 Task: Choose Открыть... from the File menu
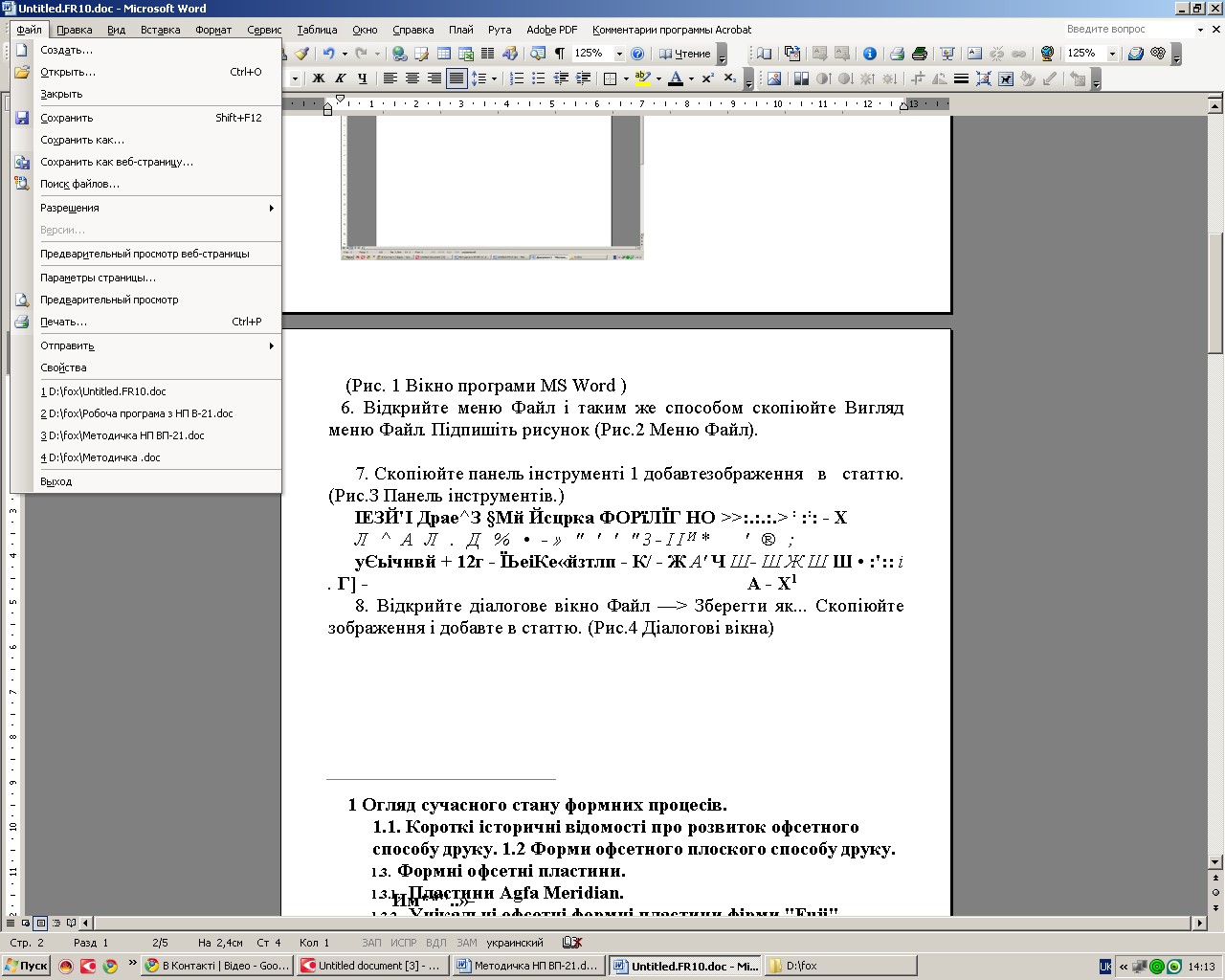click(145, 72)
